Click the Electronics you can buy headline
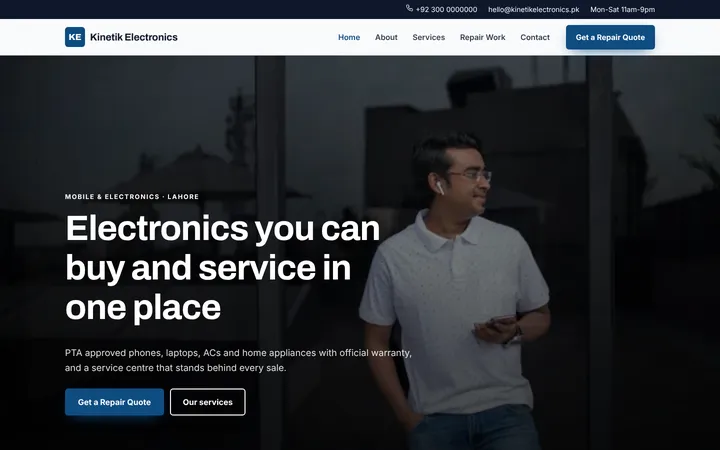This screenshot has width=720, height=450. point(223,268)
